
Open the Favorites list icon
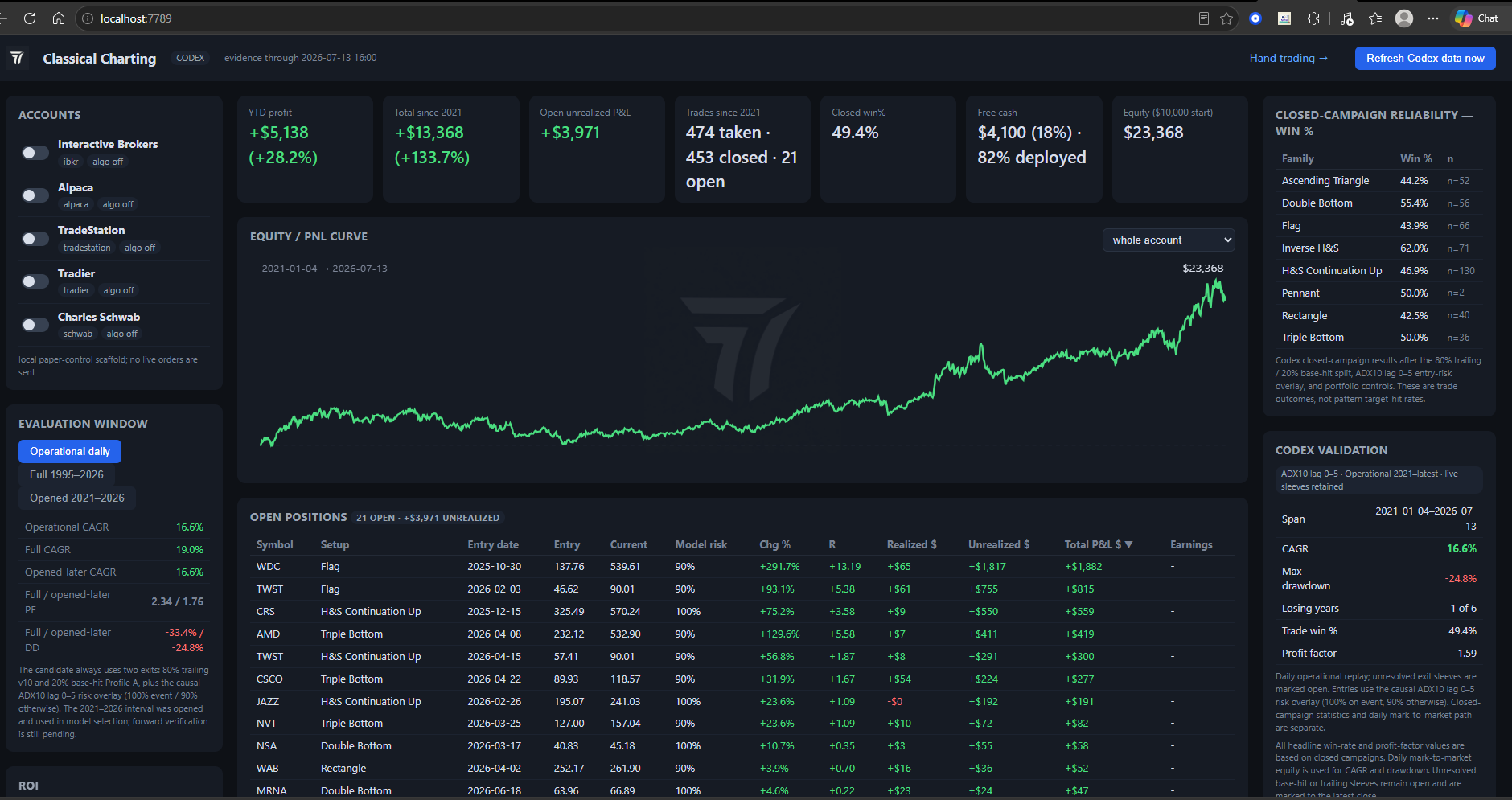(1375, 18)
